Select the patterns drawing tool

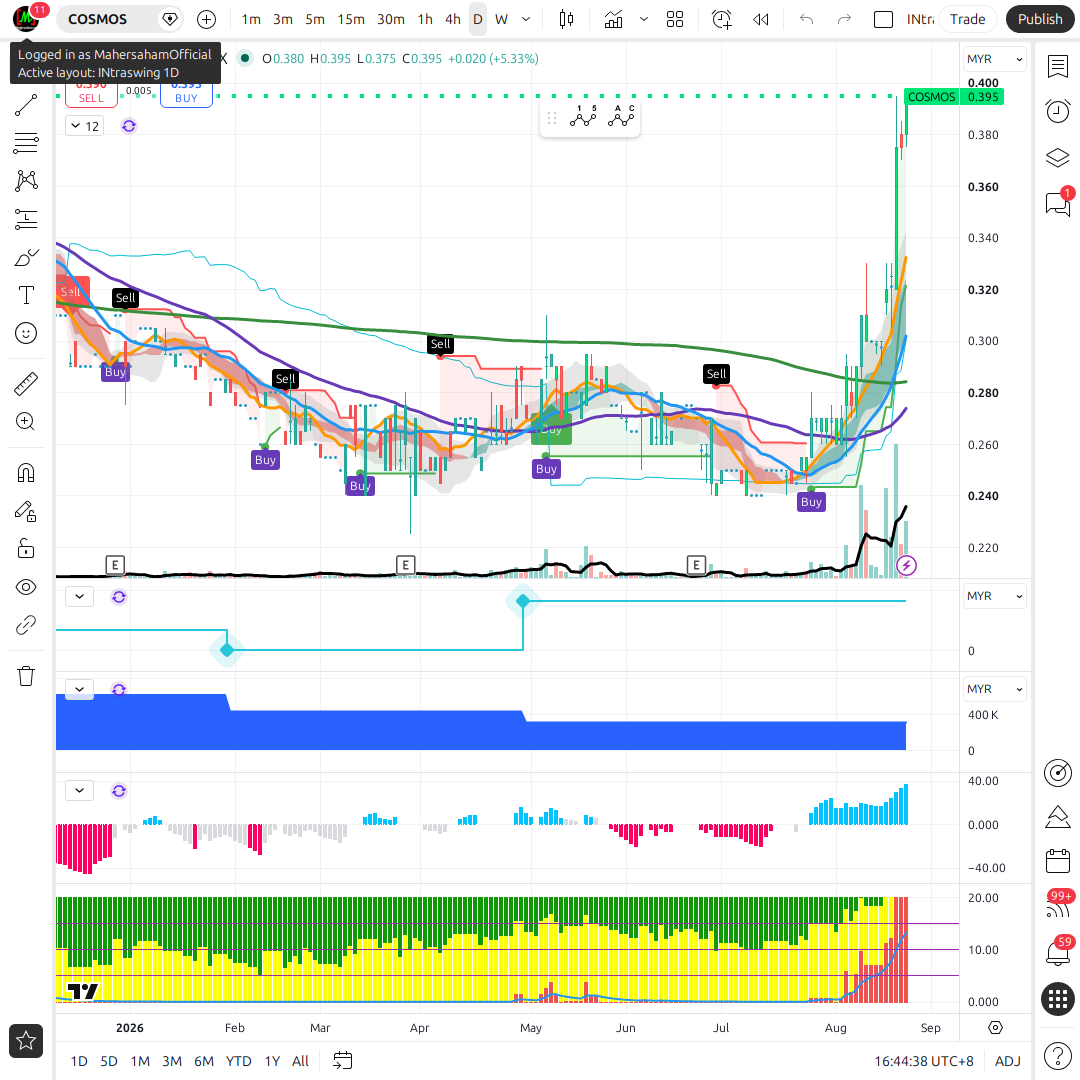pyautogui.click(x=25, y=181)
